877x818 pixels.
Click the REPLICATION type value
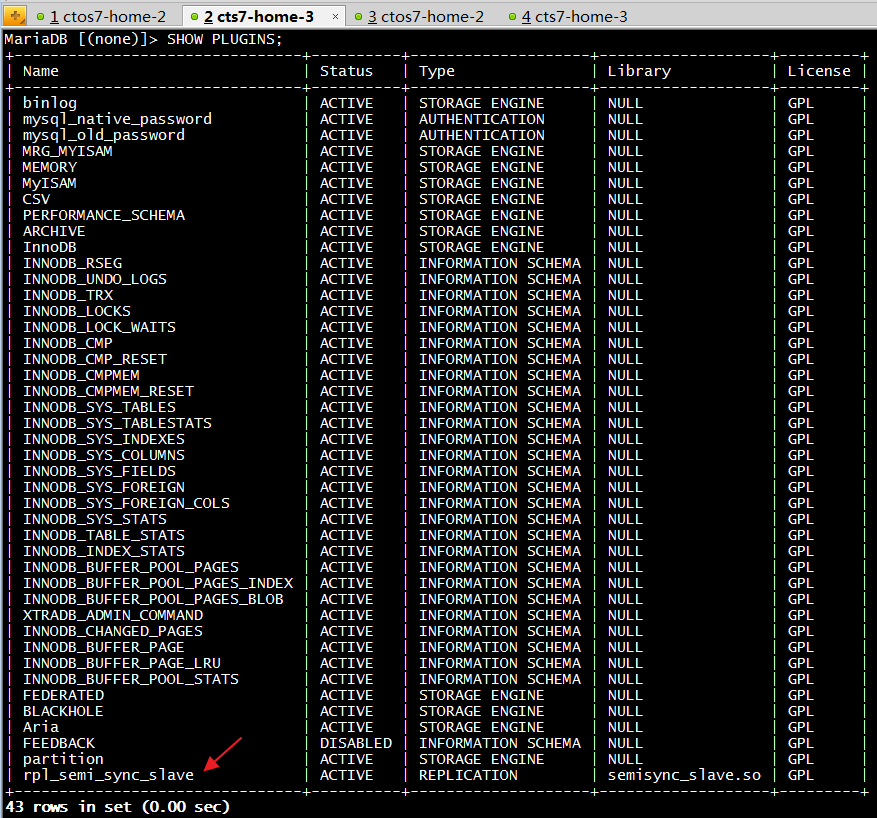[x=468, y=775]
